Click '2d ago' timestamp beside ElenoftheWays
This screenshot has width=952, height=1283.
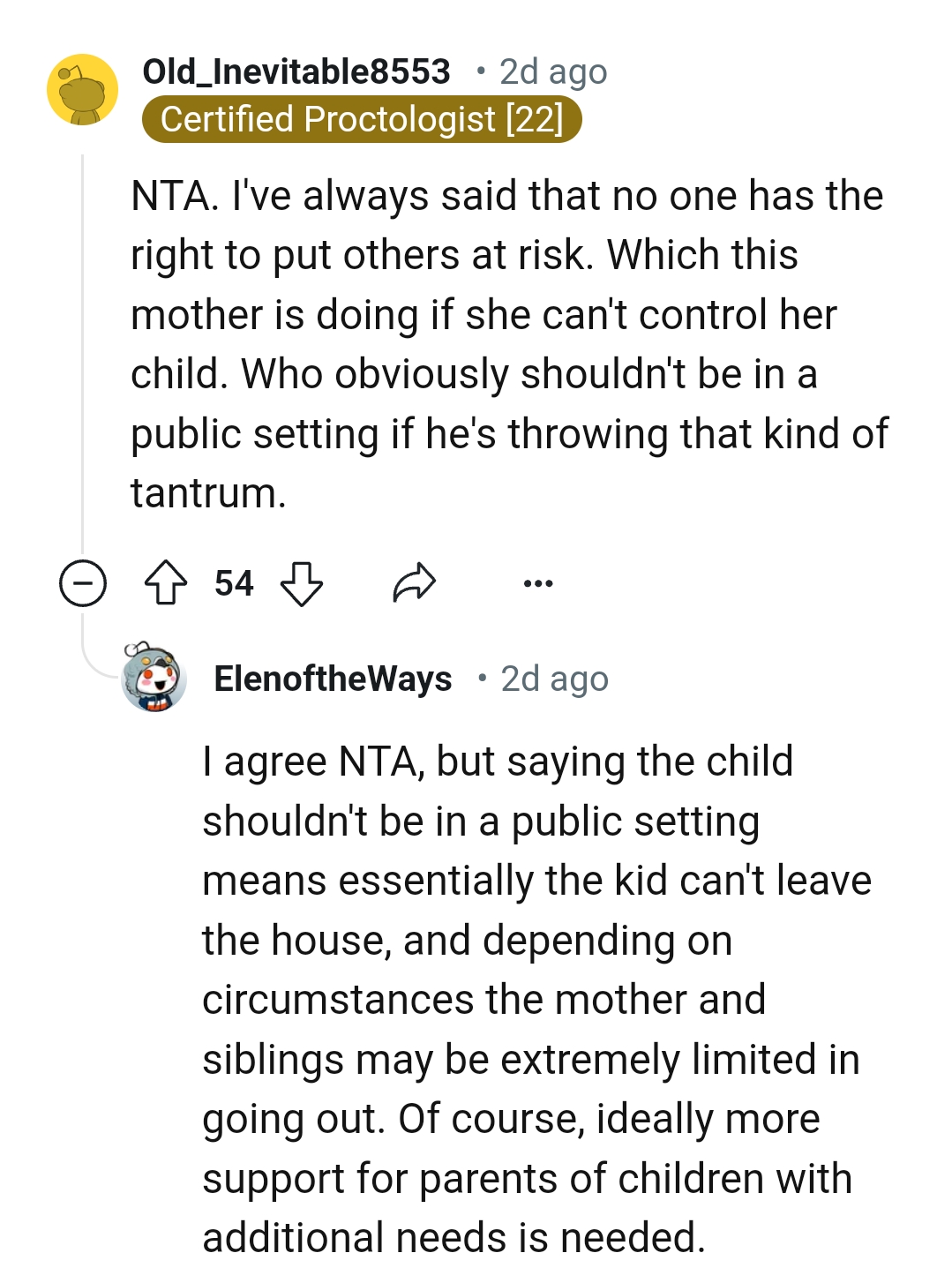tap(554, 679)
